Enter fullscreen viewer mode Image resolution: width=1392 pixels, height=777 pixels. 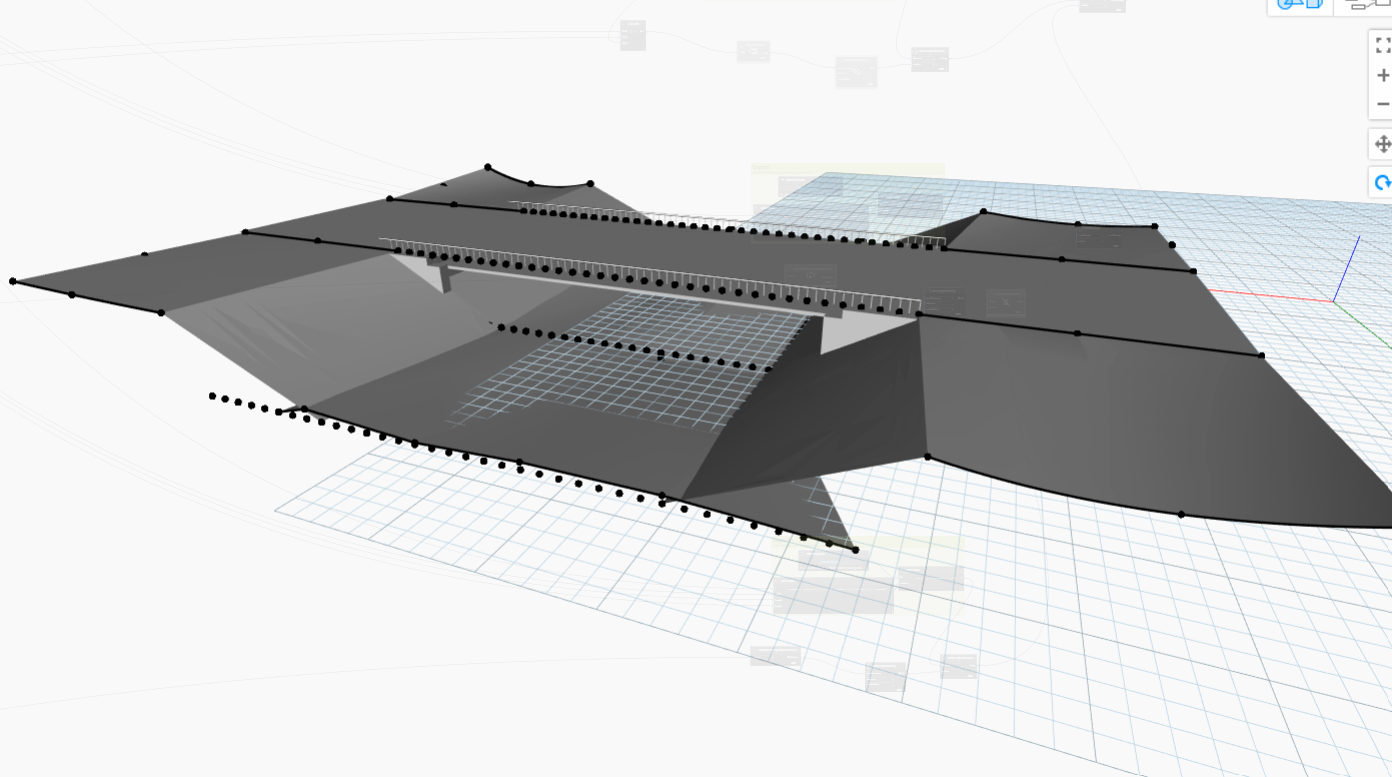coord(1382,44)
